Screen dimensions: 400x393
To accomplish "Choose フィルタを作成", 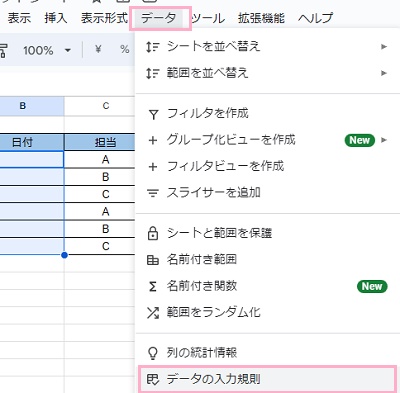I will pos(267,114).
